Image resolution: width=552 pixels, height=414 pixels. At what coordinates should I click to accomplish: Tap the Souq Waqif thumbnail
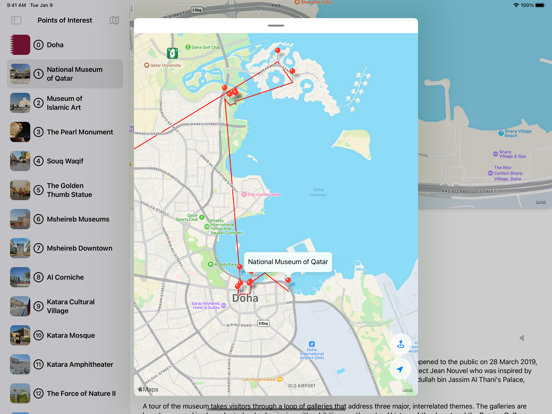[20, 161]
